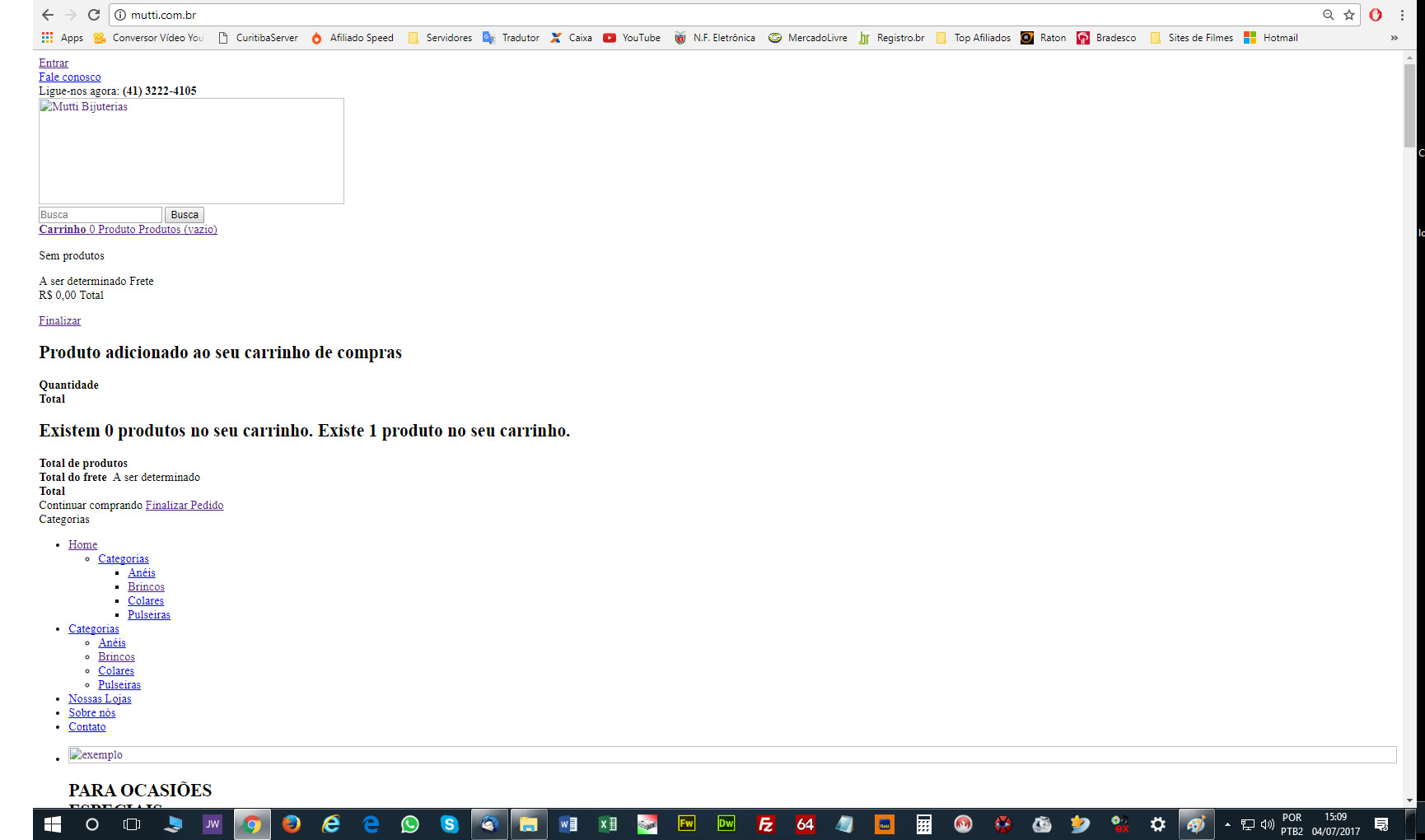Image resolution: width=1425 pixels, height=840 pixels.
Task: Open the Raton bookmark
Action: pyautogui.click(x=1044, y=38)
